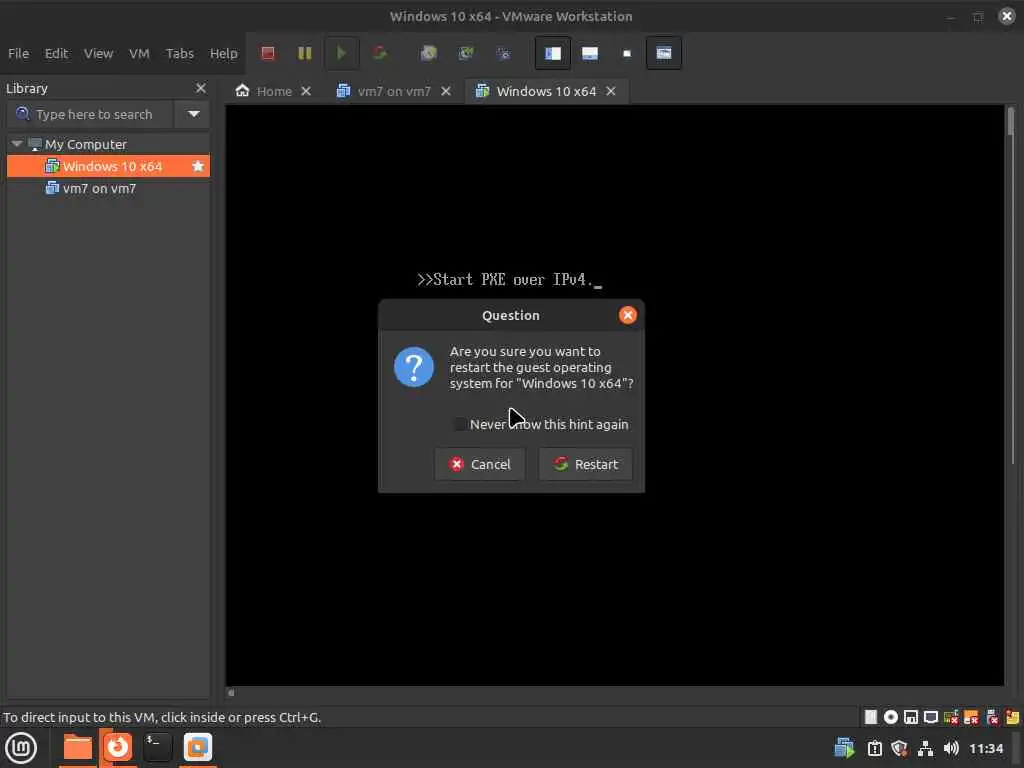Click the white monitor-shaped device status icon
This screenshot has width=1024, height=768.
931,717
